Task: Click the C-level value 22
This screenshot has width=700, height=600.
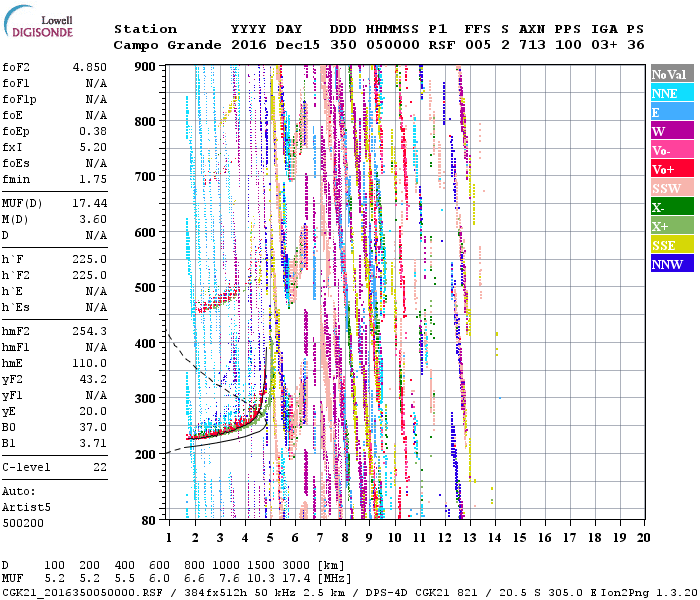Action: 100,467
